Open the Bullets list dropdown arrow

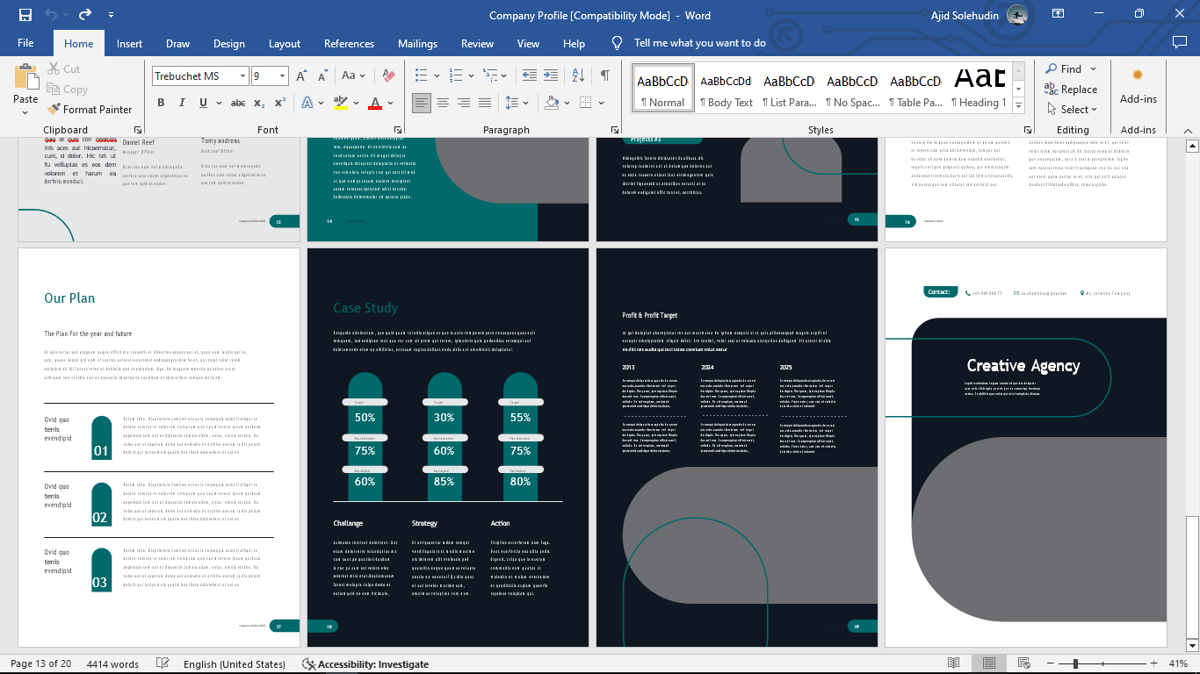tap(437, 75)
